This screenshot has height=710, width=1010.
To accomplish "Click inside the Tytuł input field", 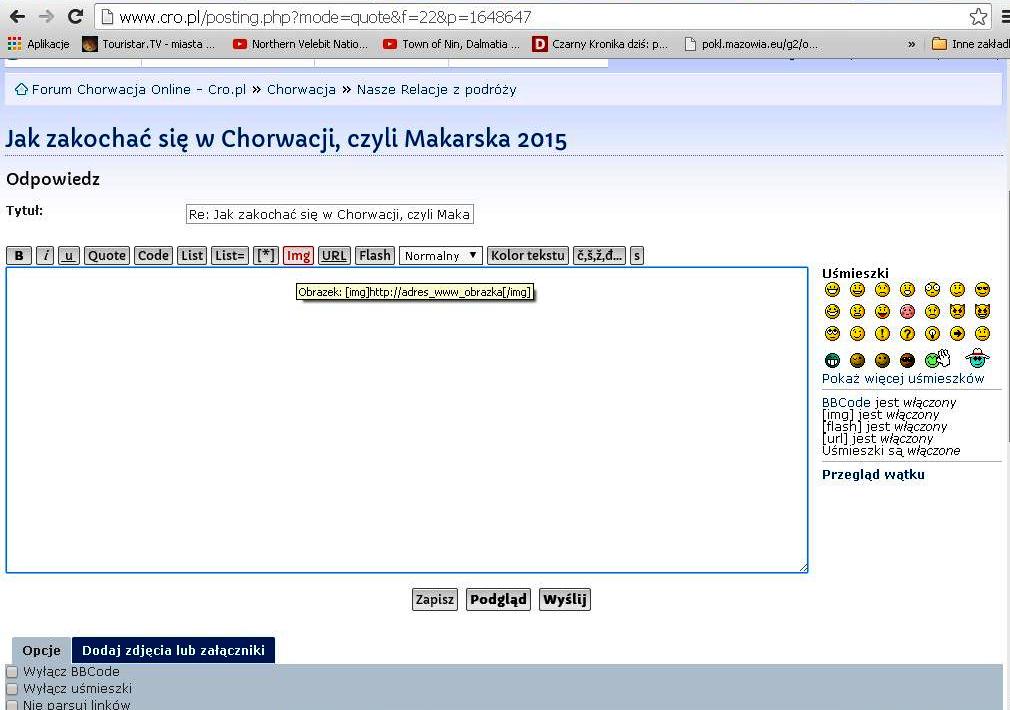I will (x=329, y=215).
